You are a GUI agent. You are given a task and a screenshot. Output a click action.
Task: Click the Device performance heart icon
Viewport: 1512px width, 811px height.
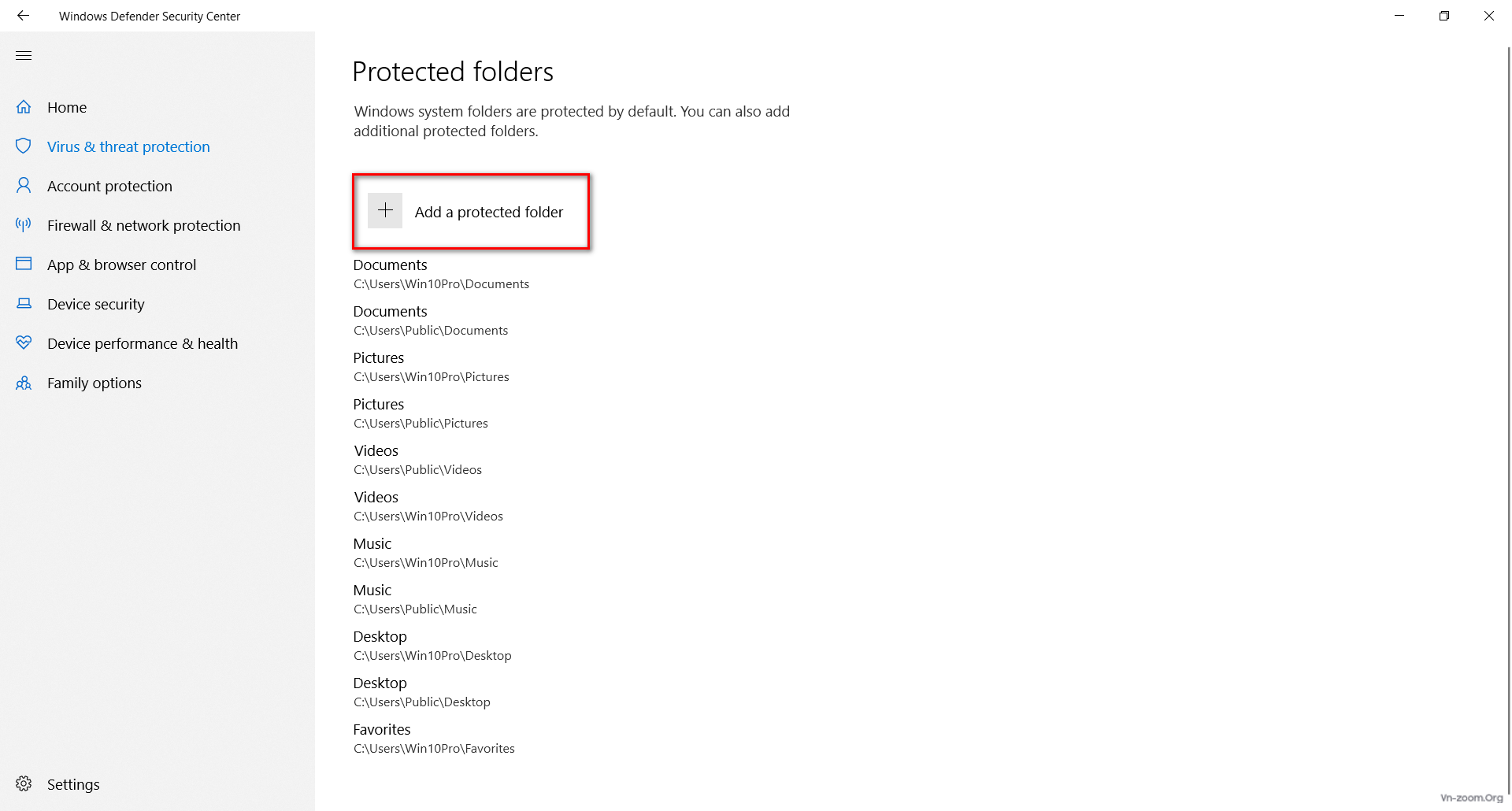click(24, 343)
